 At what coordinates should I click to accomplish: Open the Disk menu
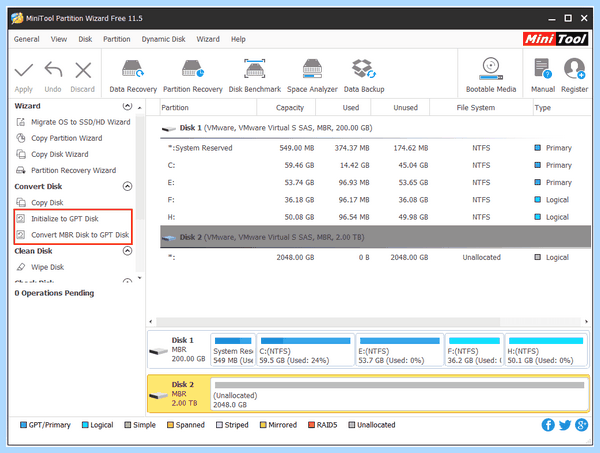tap(85, 39)
